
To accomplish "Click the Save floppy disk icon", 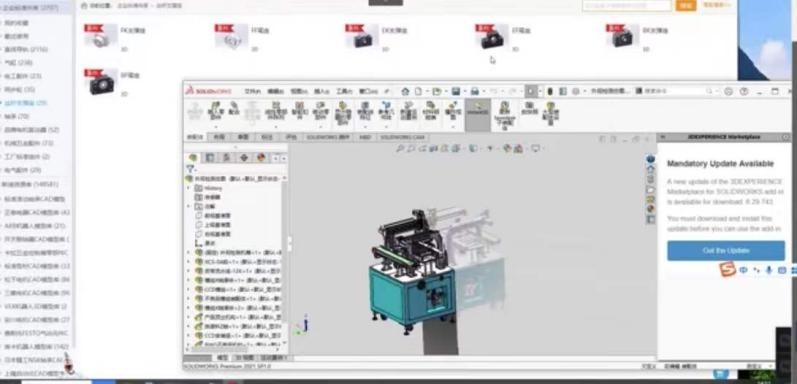I will 455,92.
